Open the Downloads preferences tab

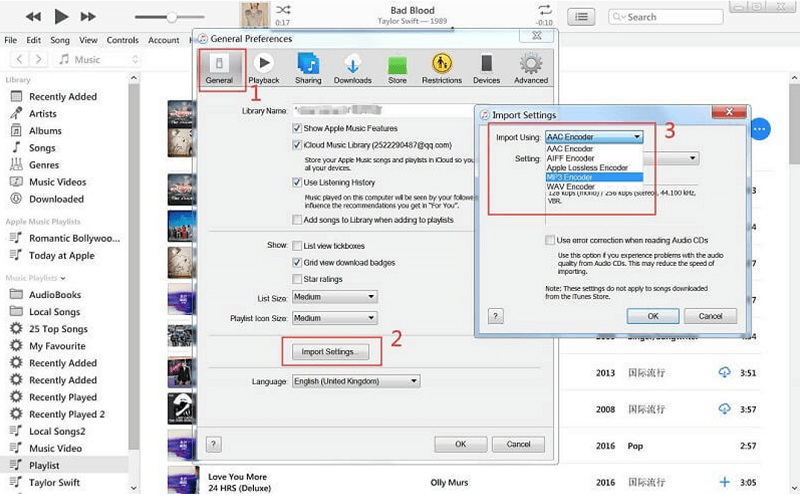(x=353, y=69)
